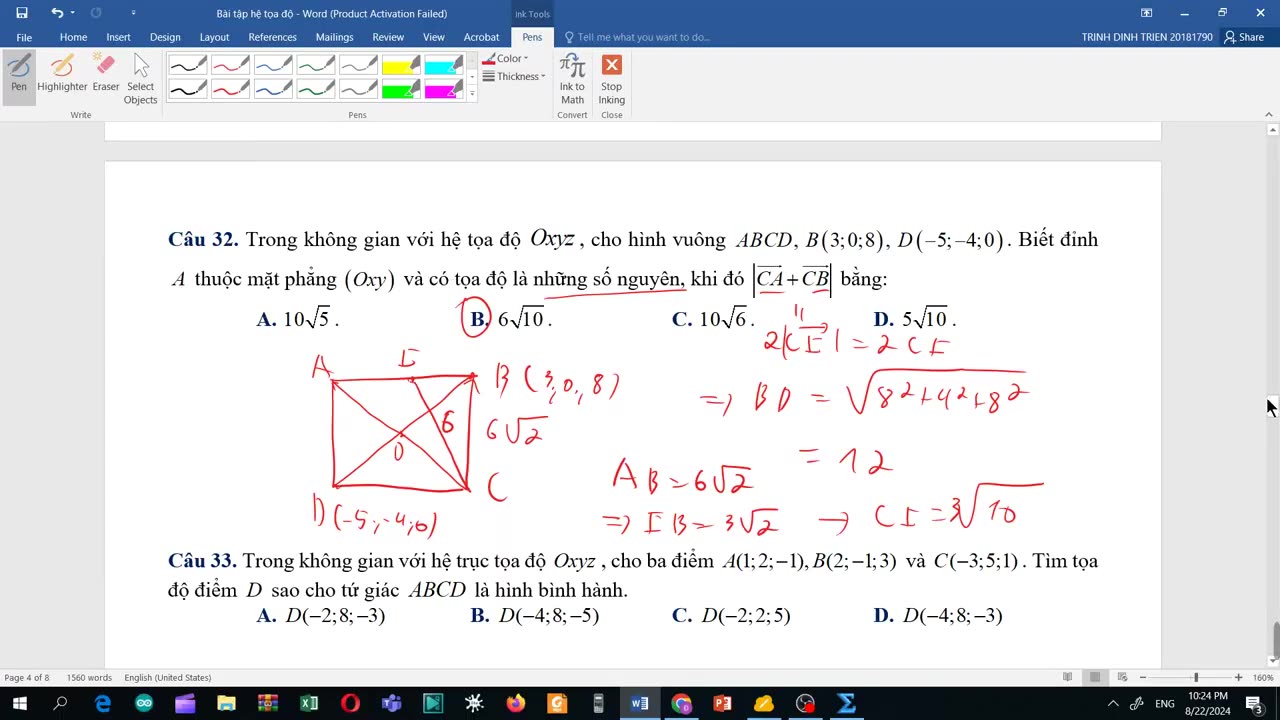Open the Review tab
This screenshot has width=1280, height=720.
[x=388, y=37]
